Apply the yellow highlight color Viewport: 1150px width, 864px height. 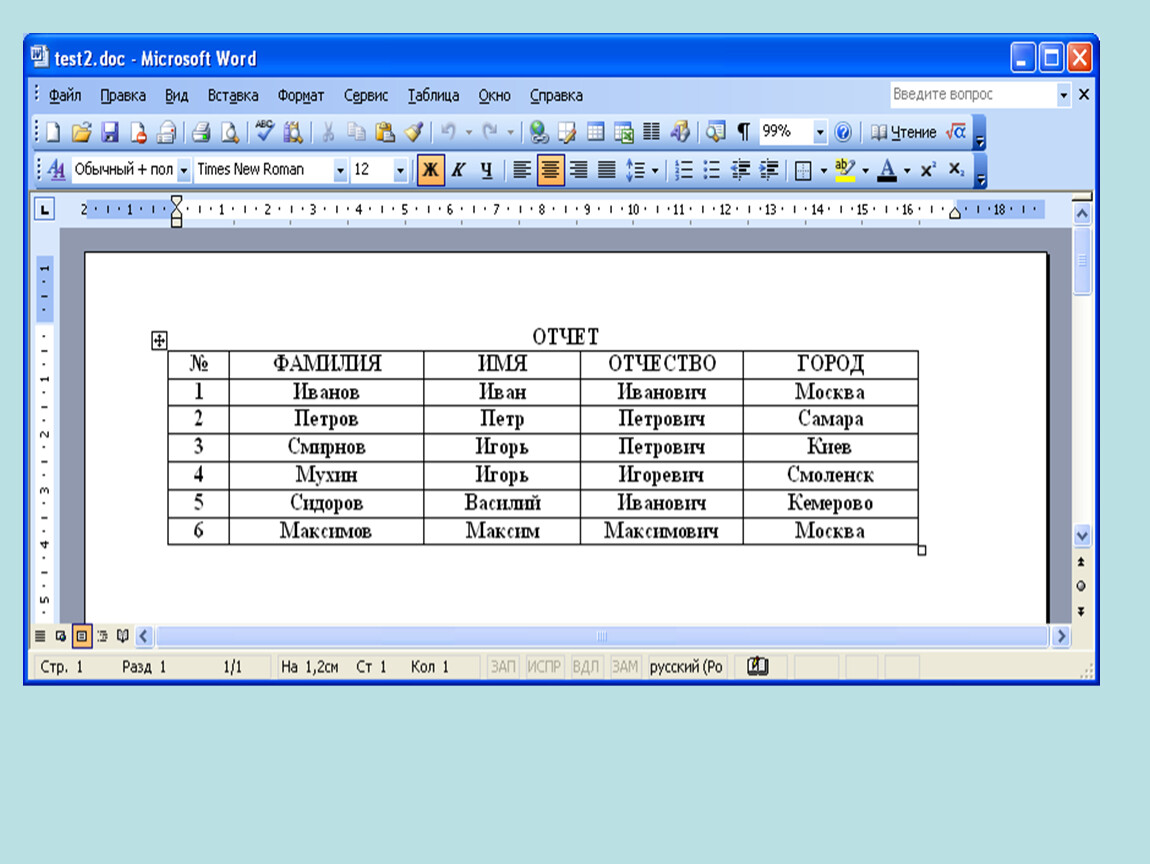[845, 170]
